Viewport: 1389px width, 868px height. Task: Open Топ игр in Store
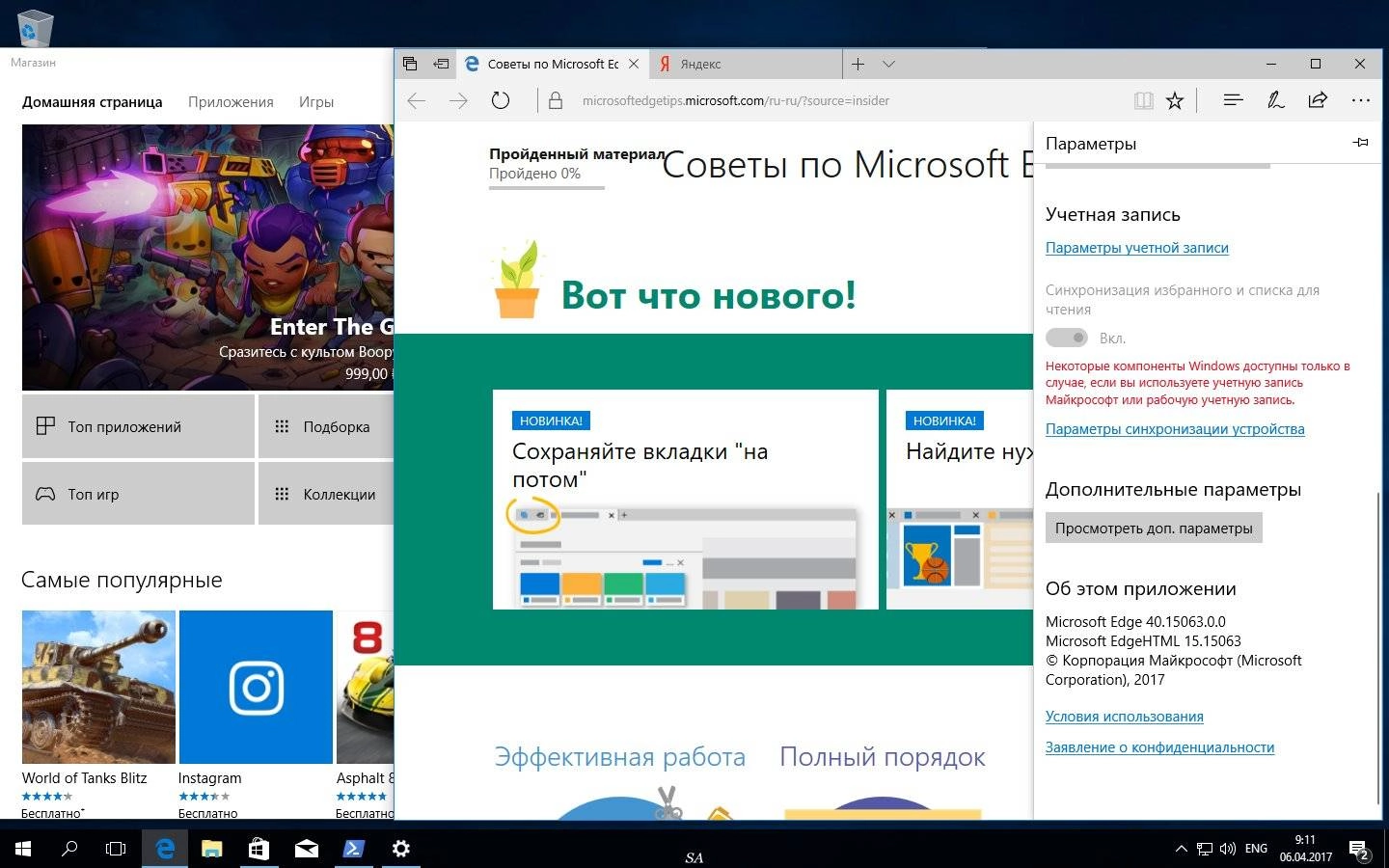click(138, 494)
